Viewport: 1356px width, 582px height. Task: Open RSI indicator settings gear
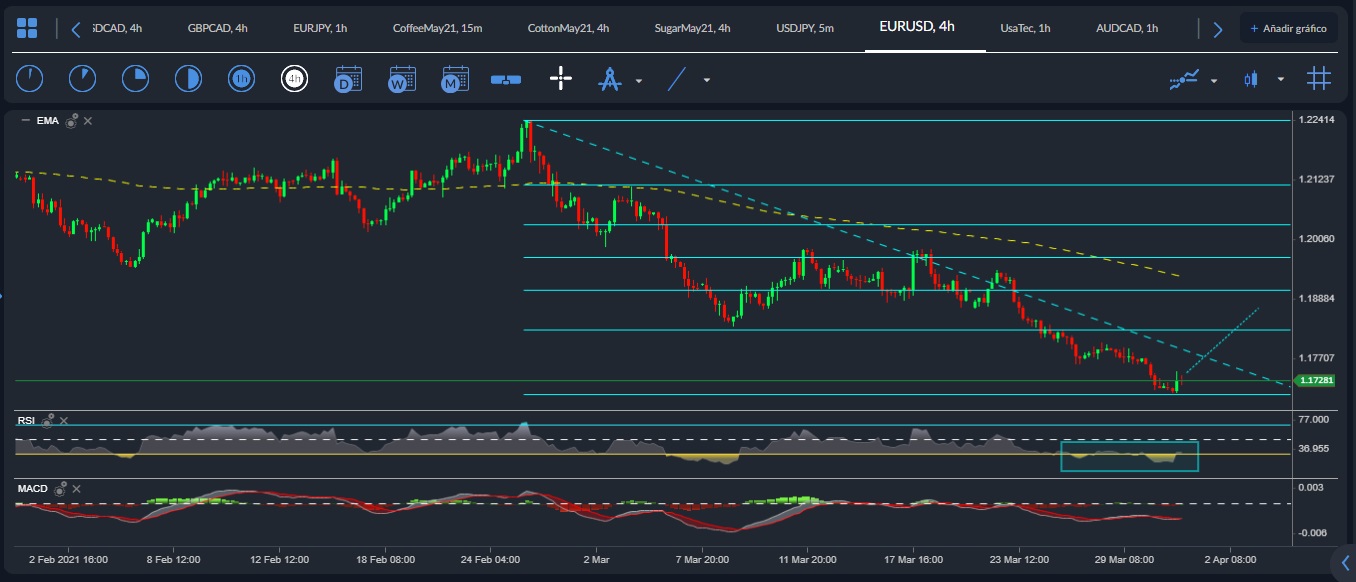49,421
